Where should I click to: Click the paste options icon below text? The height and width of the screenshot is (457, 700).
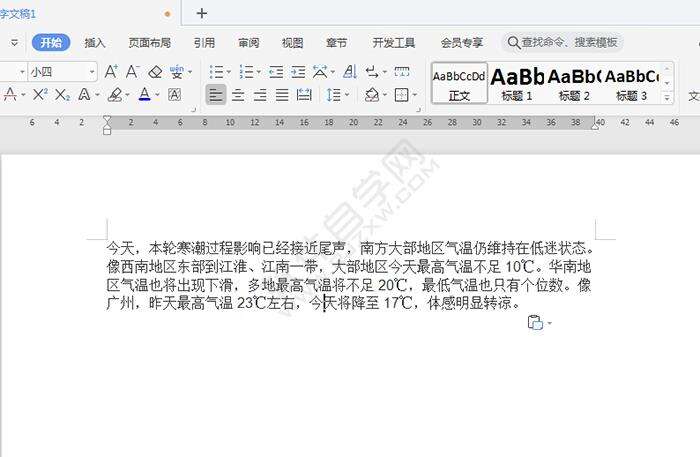[535, 322]
